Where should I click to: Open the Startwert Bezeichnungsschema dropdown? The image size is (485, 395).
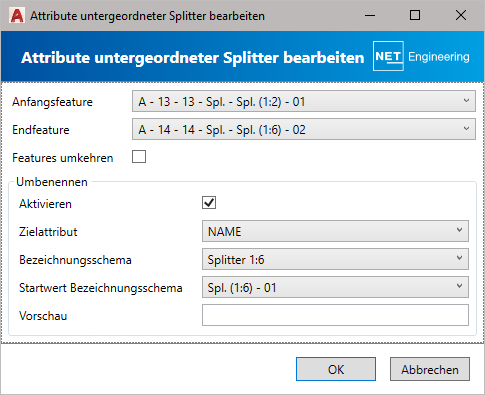click(x=335, y=287)
